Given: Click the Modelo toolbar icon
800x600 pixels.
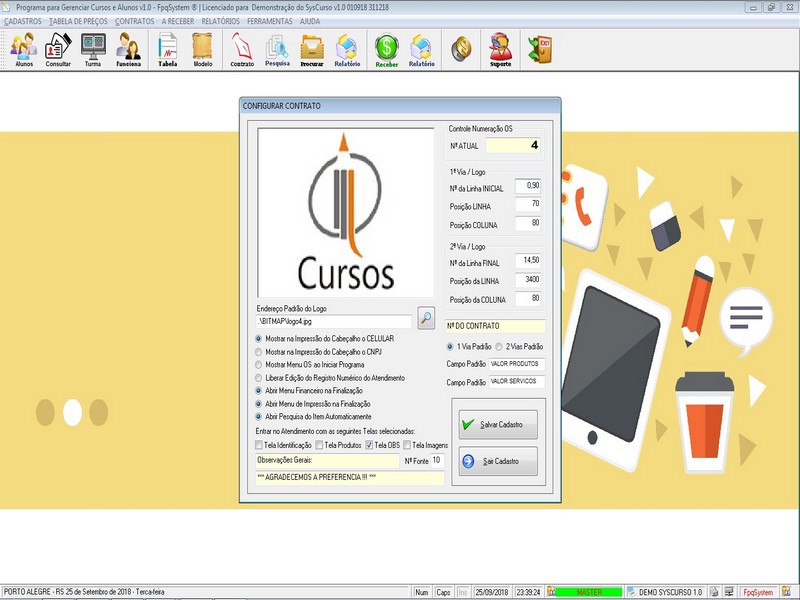Looking at the screenshot, I should pyautogui.click(x=202, y=49).
